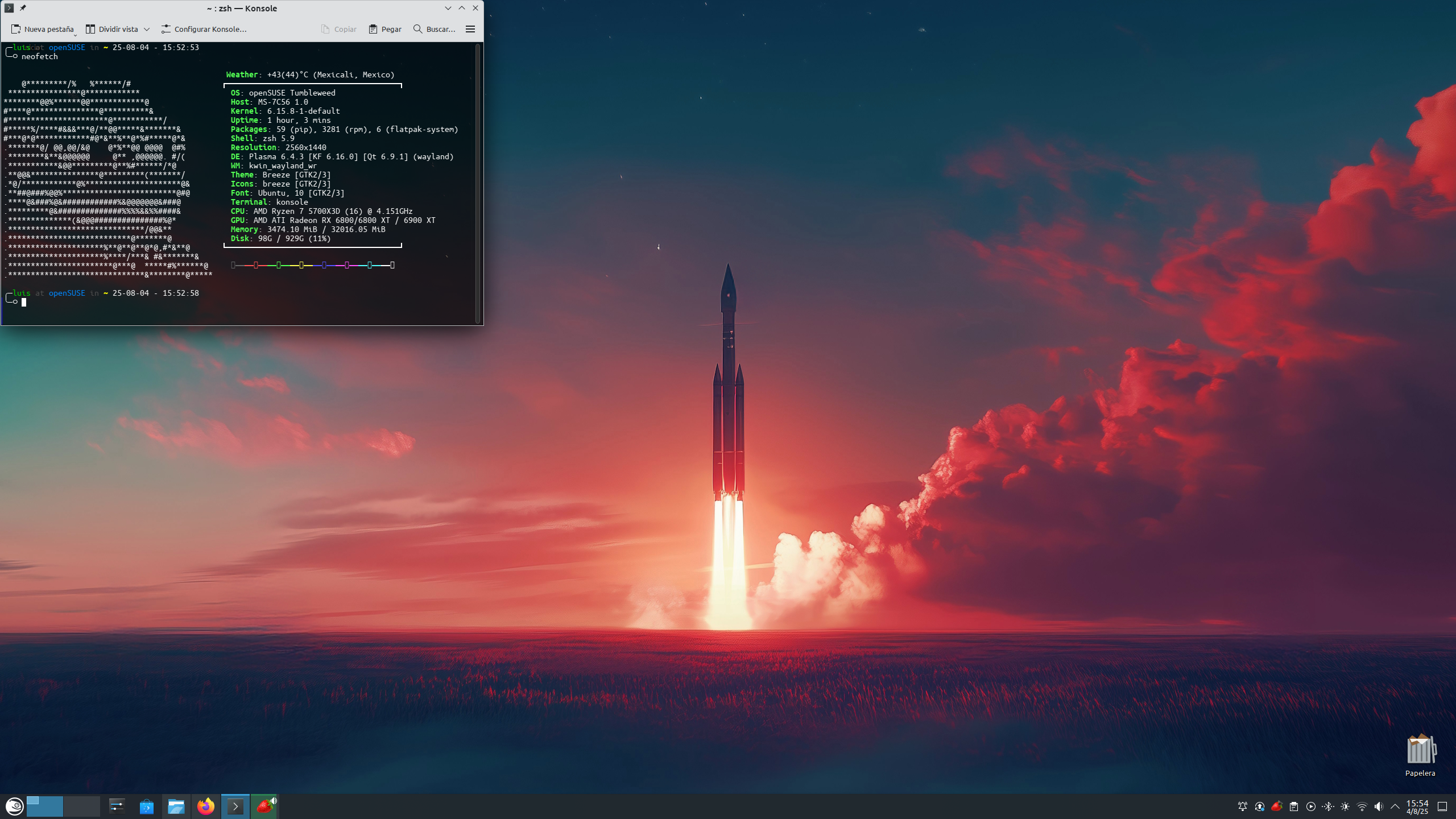Mute Strawberry via its taskbar audio indicator
Viewport: 1456px width, 819px height.
274,800
